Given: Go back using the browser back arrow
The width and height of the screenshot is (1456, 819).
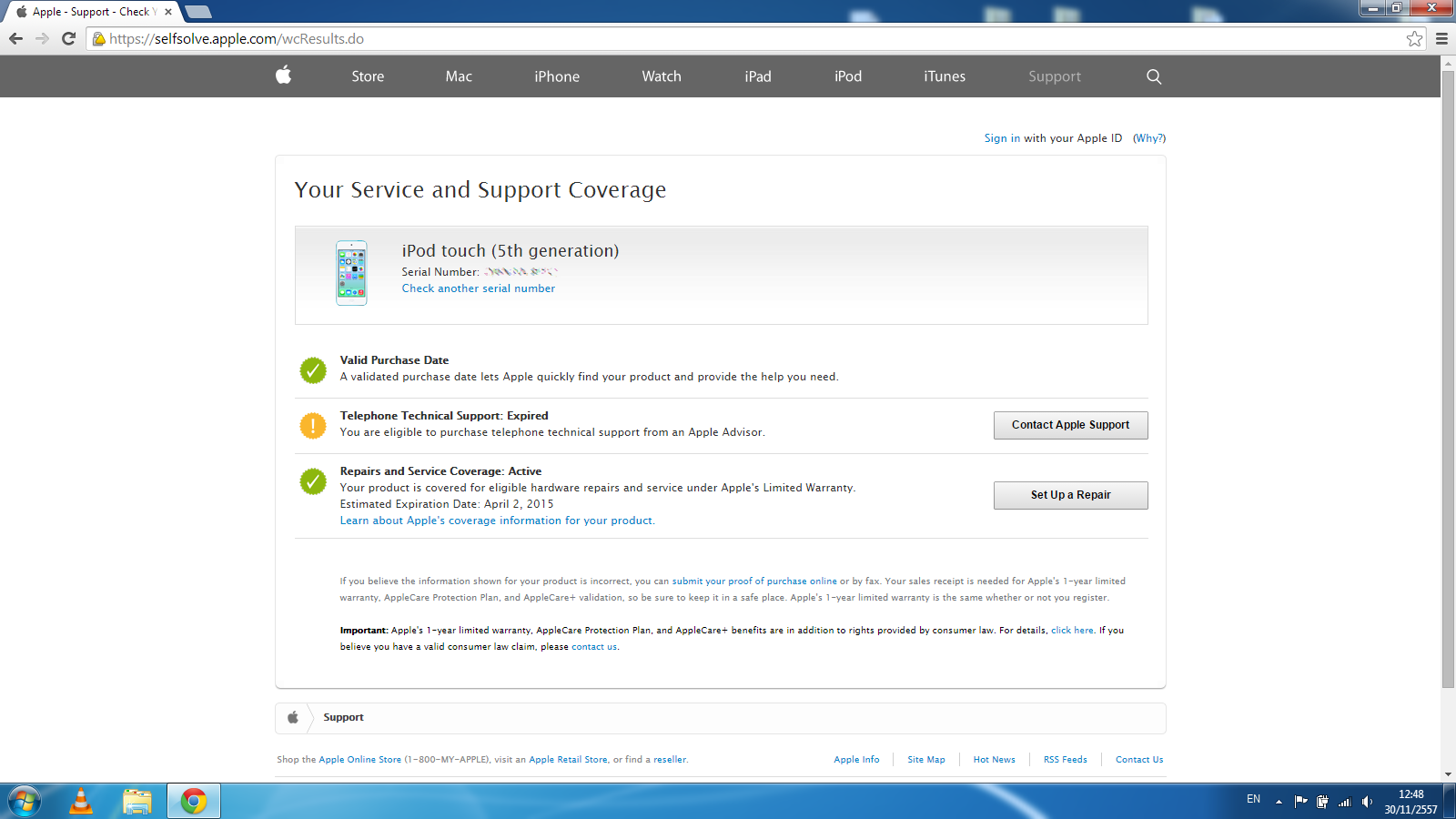Looking at the screenshot, I should 15,38.
